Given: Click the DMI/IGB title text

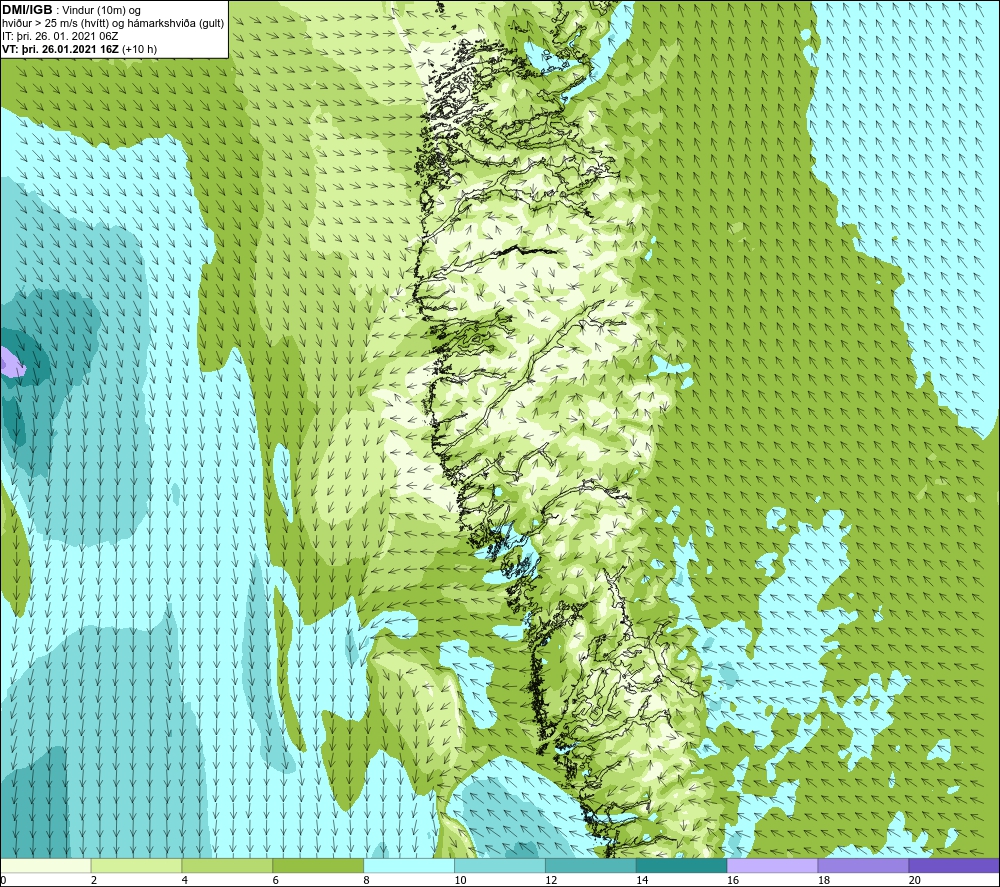Looking at the screenshot, I should tap(27, 10).
